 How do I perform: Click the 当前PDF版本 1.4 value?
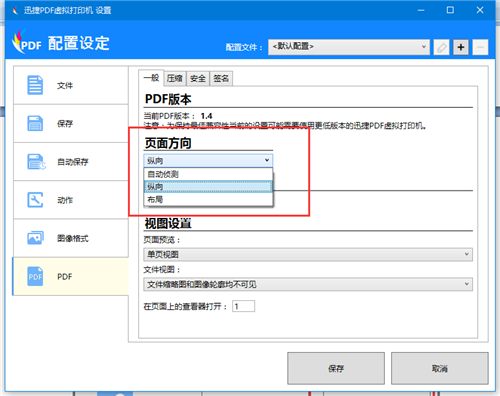point(206,116)
